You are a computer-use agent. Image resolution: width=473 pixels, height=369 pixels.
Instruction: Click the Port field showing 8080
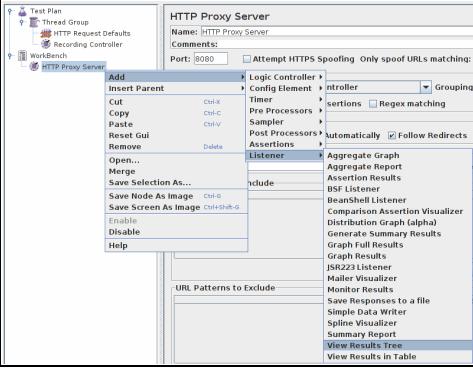211,59
